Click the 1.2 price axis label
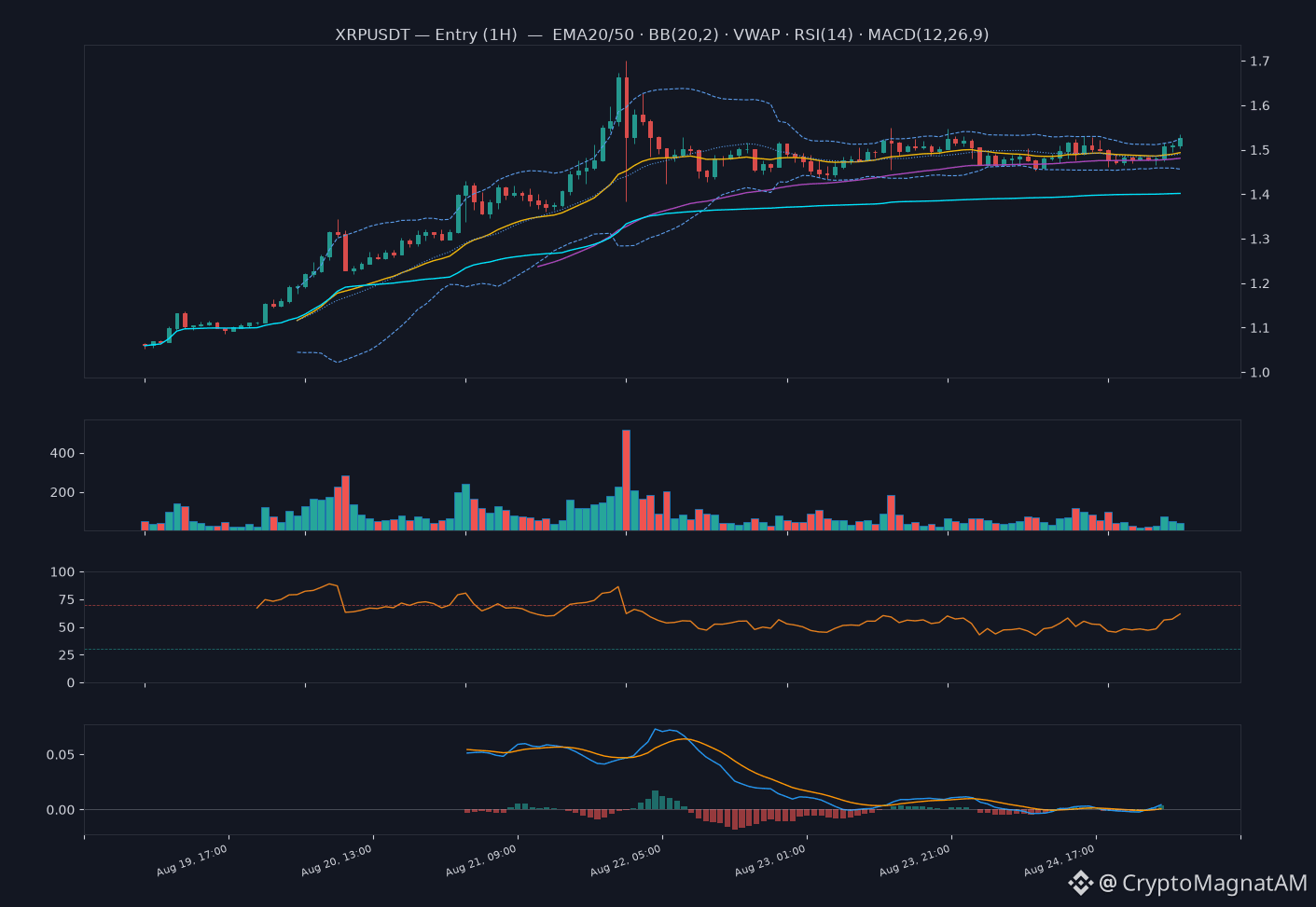Screen dimensions: 1316x907 point(1259,283)
